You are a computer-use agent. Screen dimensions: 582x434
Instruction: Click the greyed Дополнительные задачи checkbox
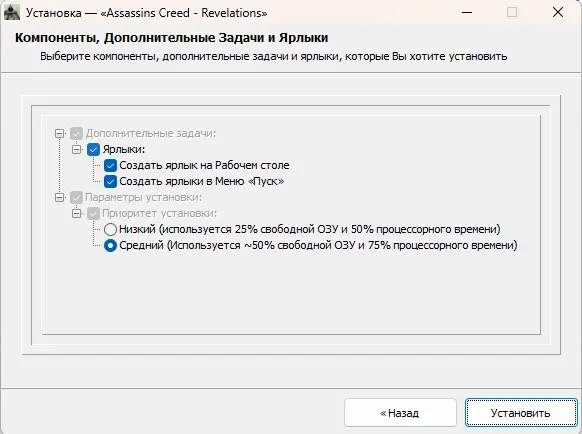click(x=76, y=134)
